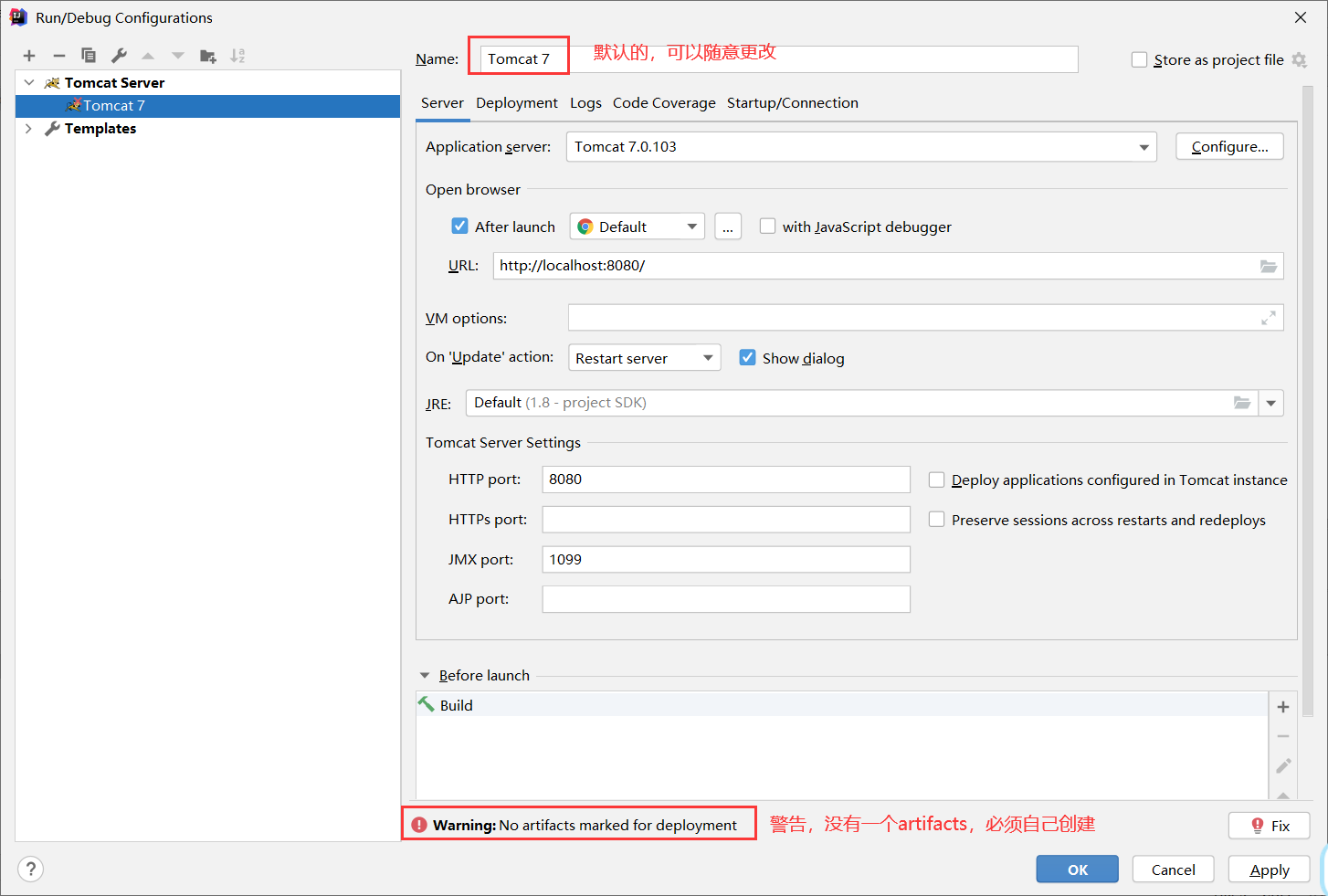1328x896 pixels.
Task: Click JMX port field with 1099
Action: (x=726, y=559)
